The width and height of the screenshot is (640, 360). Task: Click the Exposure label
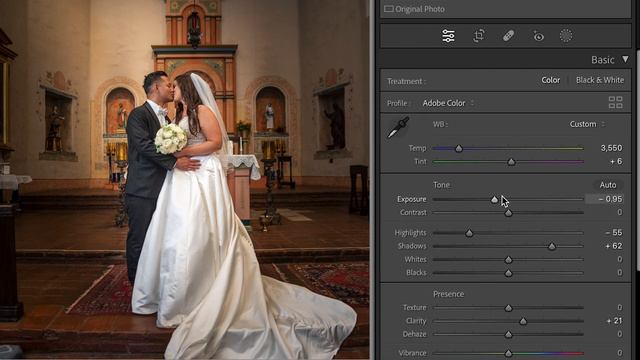[x=411, y=199]
